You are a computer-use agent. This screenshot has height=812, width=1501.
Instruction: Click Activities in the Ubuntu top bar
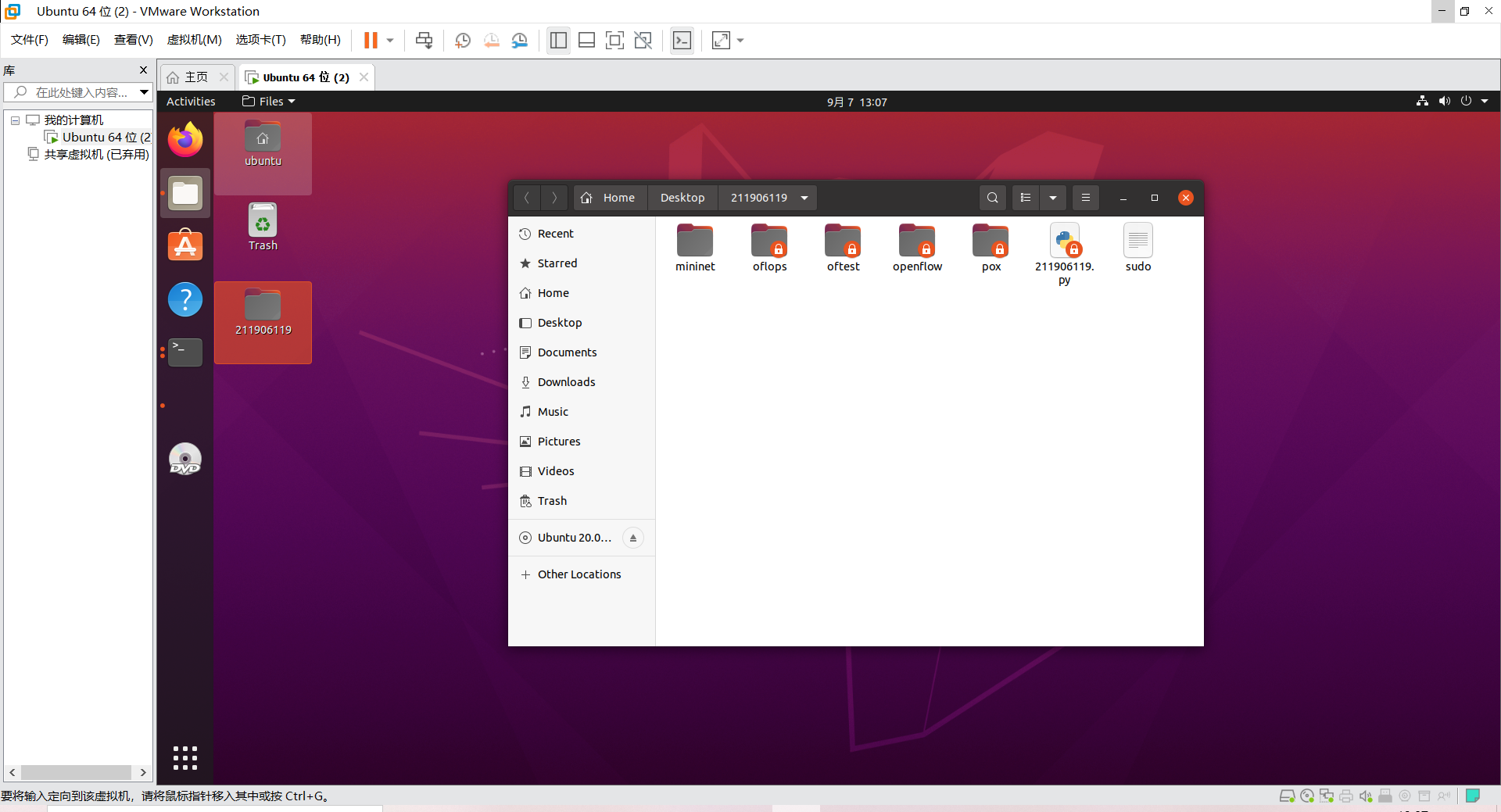click(x=191, y=102)
